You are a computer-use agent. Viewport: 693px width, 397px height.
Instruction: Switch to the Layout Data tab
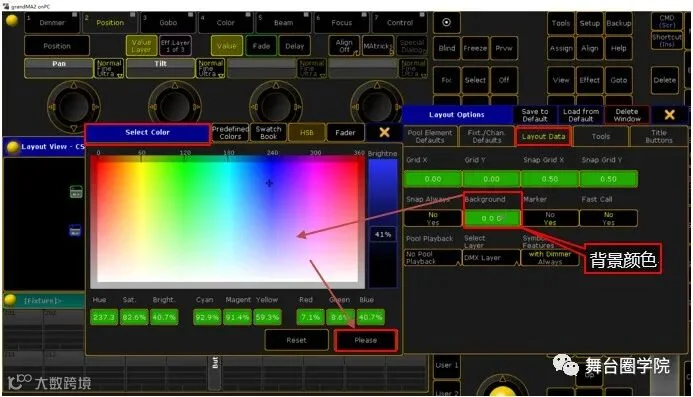pos(543,137)
